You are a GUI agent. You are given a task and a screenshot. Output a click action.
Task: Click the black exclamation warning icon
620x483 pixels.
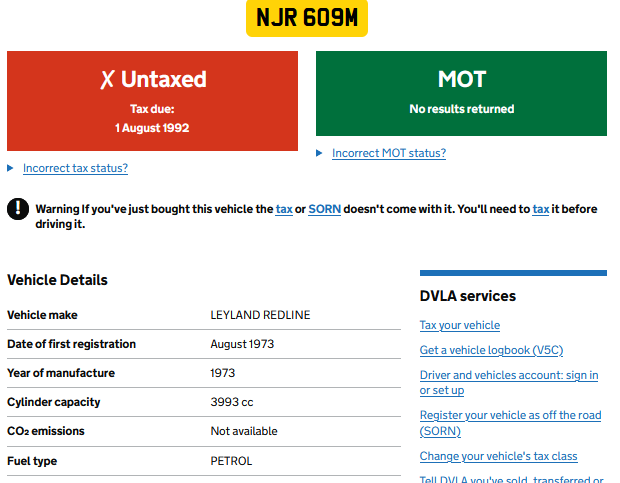[18, 208]
